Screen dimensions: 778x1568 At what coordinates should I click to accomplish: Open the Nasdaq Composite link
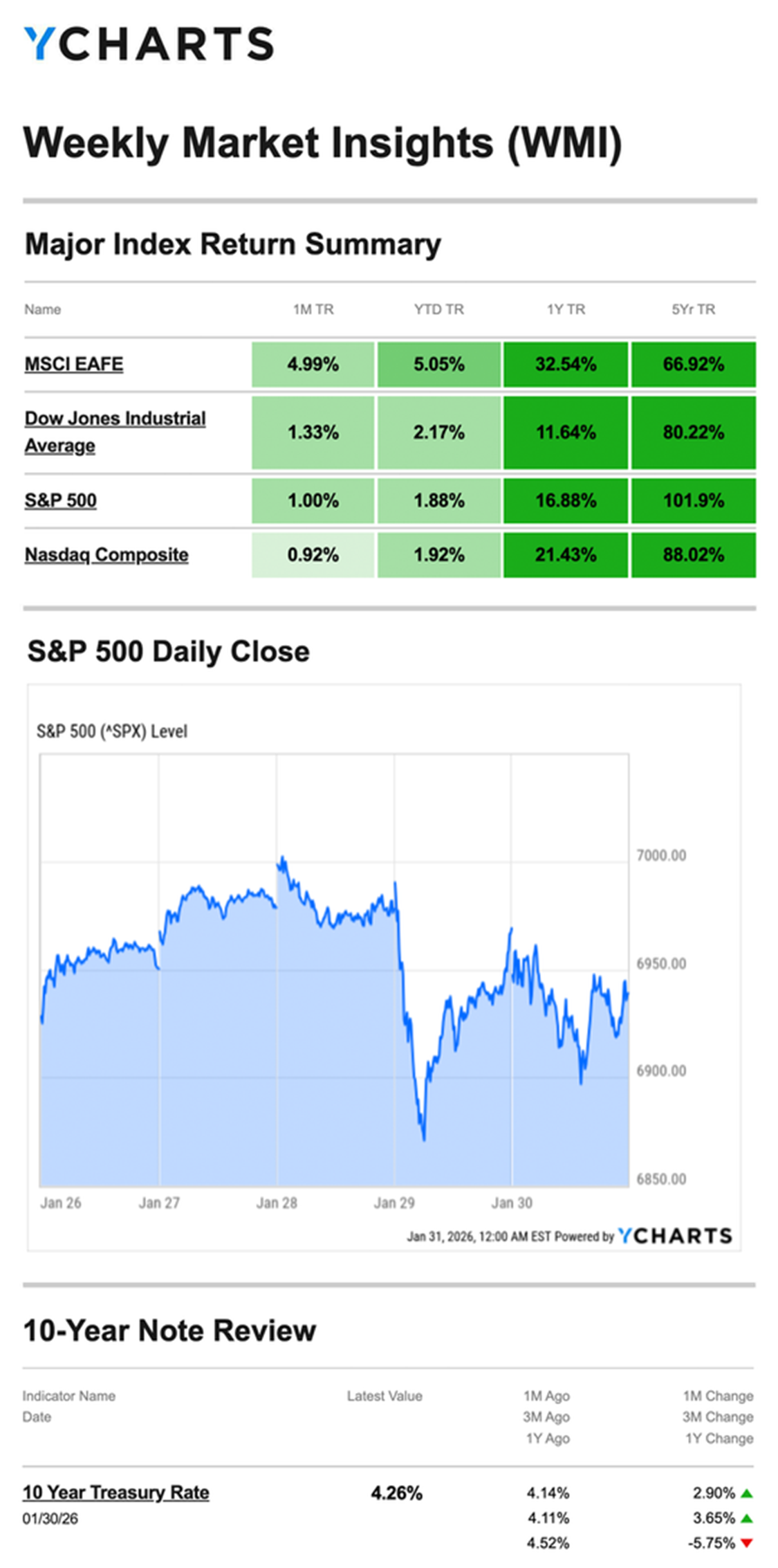click(x=106, y=555)
